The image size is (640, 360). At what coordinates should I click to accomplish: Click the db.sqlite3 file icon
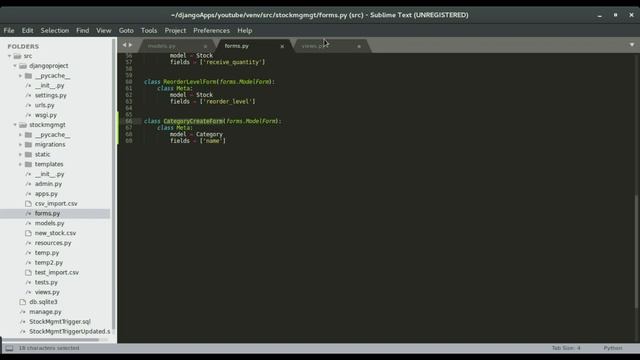click(23, 302)
